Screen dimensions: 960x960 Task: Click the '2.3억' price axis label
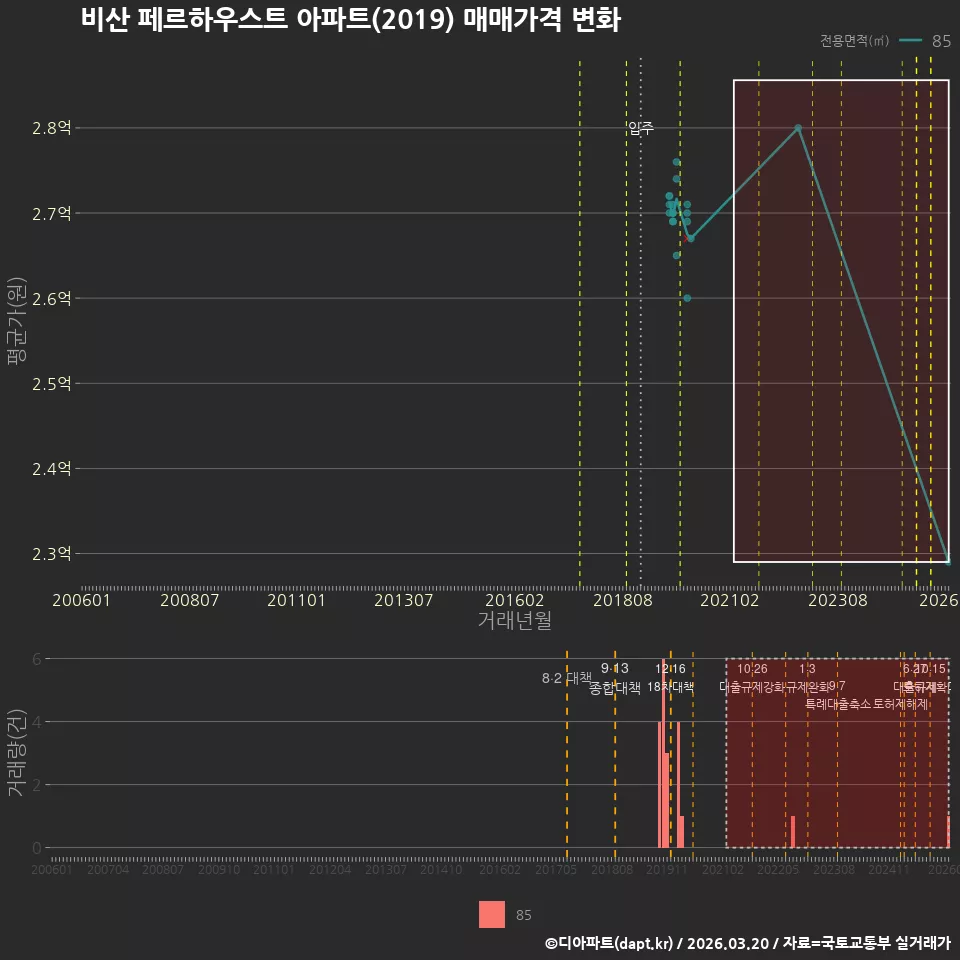tap(51, 554)
